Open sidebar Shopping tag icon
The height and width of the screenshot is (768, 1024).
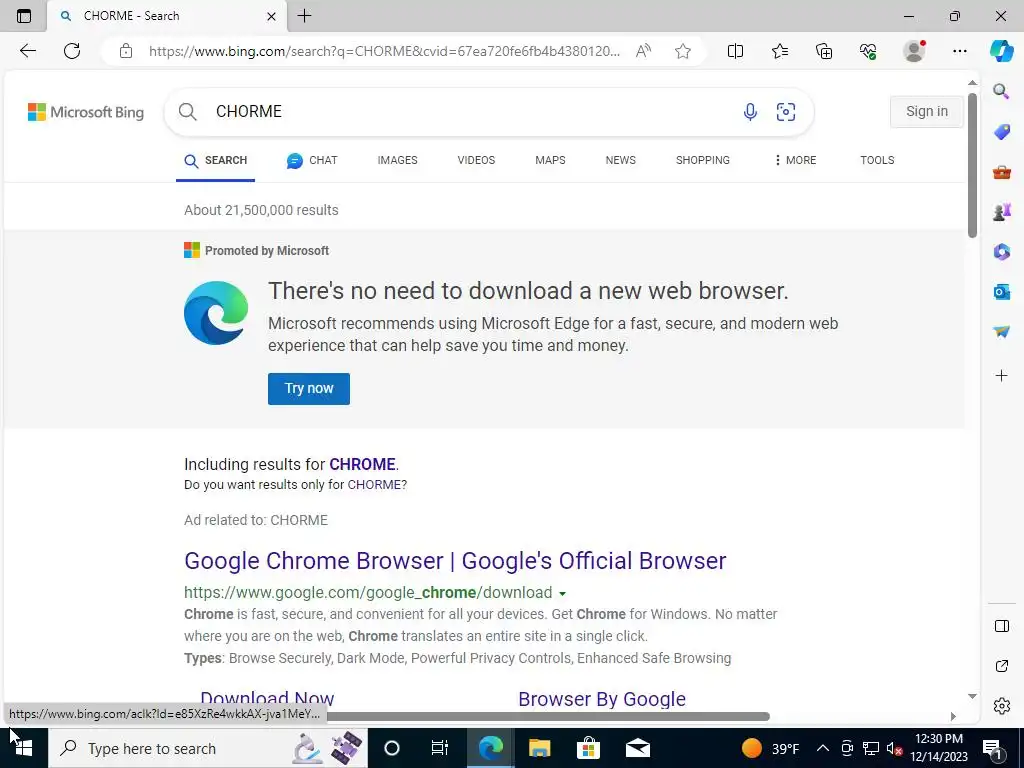[x=1001, y=132]
